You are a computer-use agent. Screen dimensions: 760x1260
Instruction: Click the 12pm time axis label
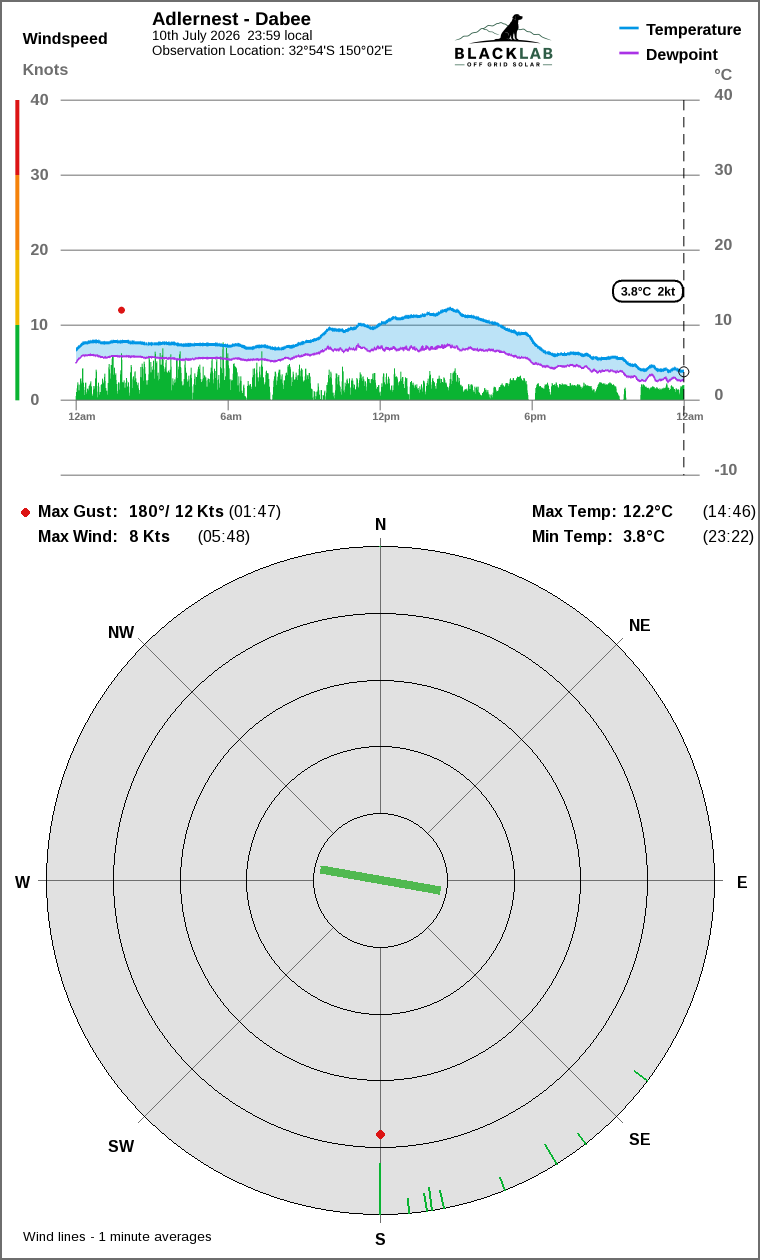click(386, 416)
